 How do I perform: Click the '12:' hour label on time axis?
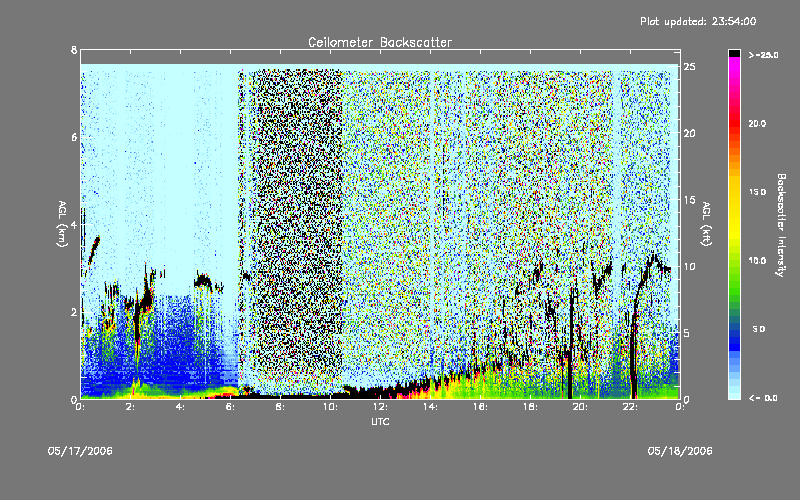(380, 407)
